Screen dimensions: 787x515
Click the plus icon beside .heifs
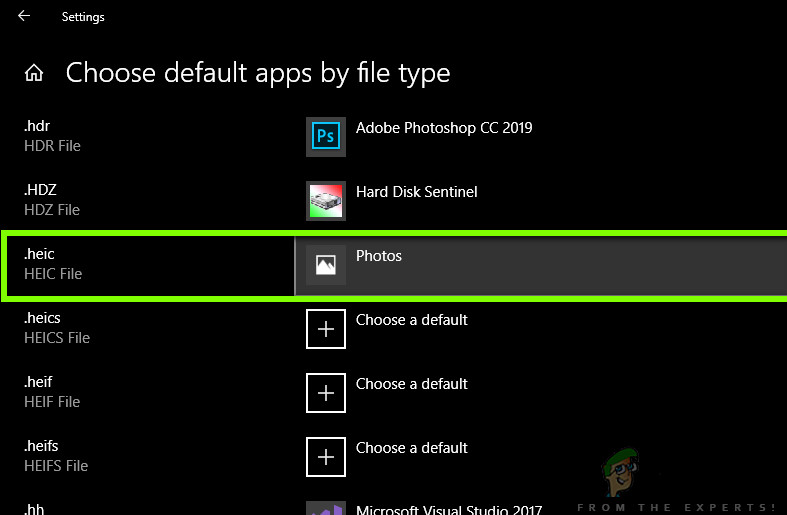click(325, 457)
